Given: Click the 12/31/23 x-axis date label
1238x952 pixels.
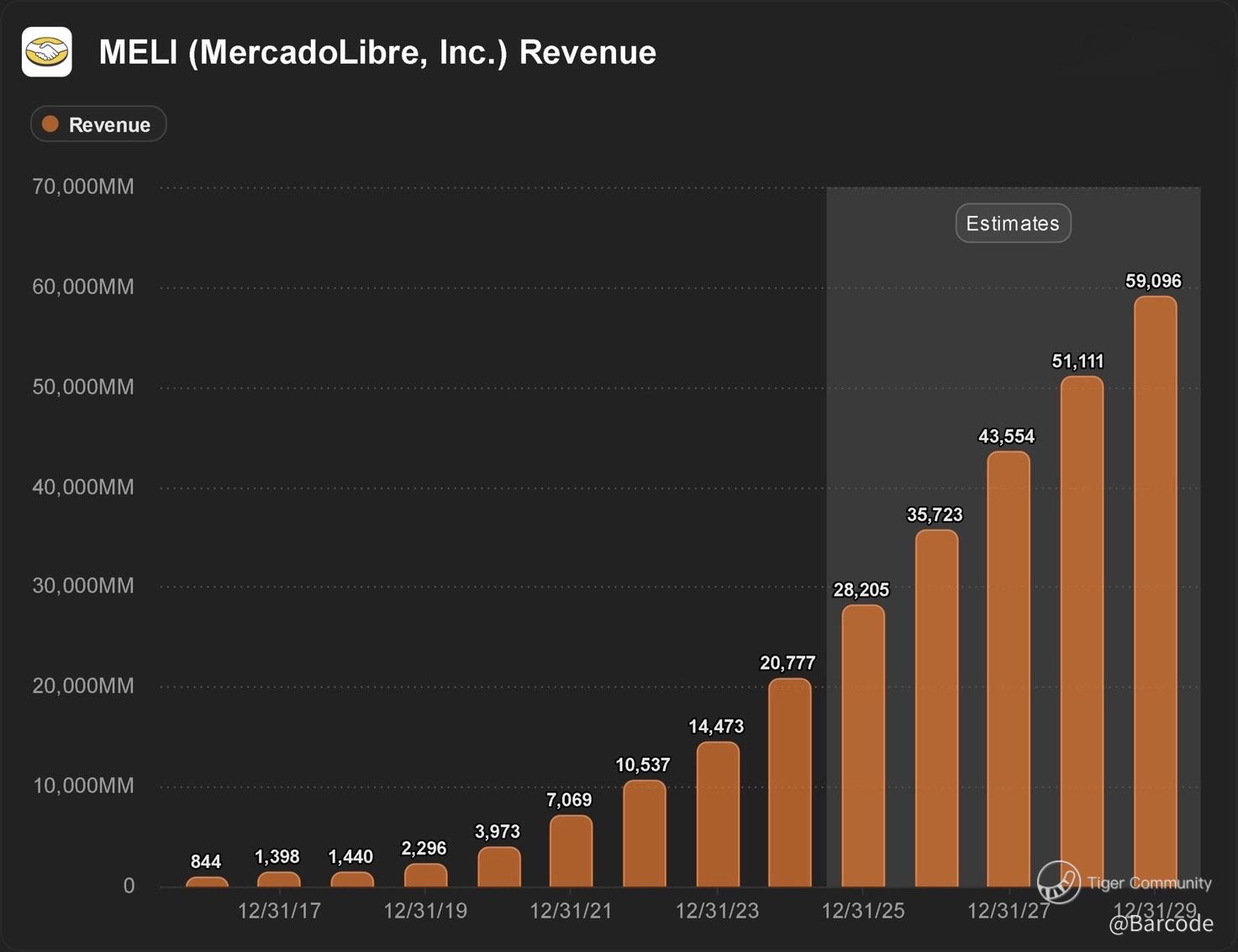Looking at the screenshot, I should click(717, 912).
